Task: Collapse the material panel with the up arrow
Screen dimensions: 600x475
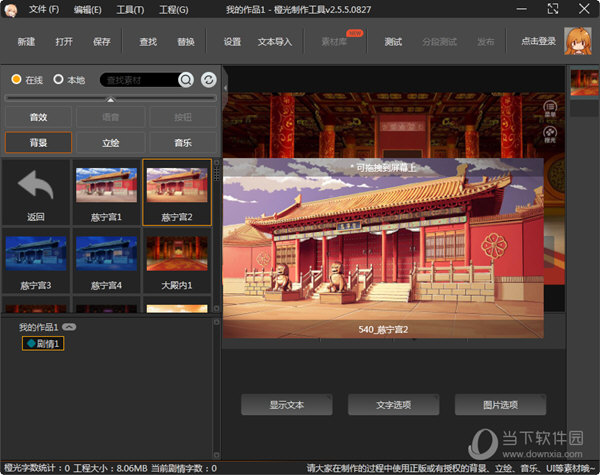Action: [110, 99]
